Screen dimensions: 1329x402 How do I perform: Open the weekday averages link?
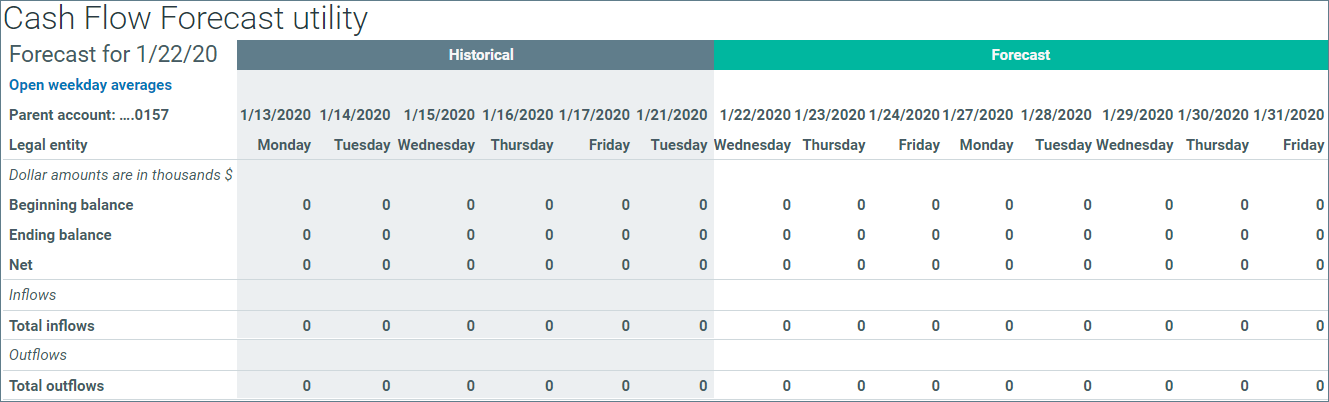pos(90,85)
